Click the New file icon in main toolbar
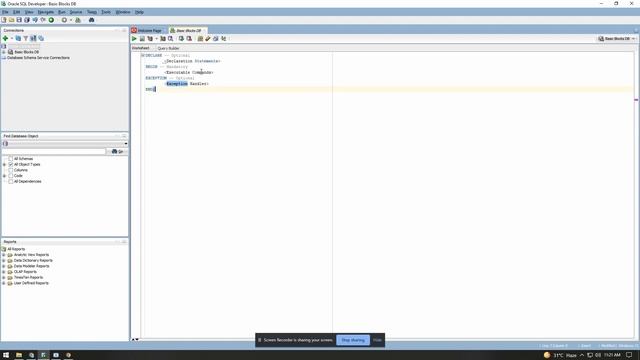640x360 pixels. pos(4,20)
